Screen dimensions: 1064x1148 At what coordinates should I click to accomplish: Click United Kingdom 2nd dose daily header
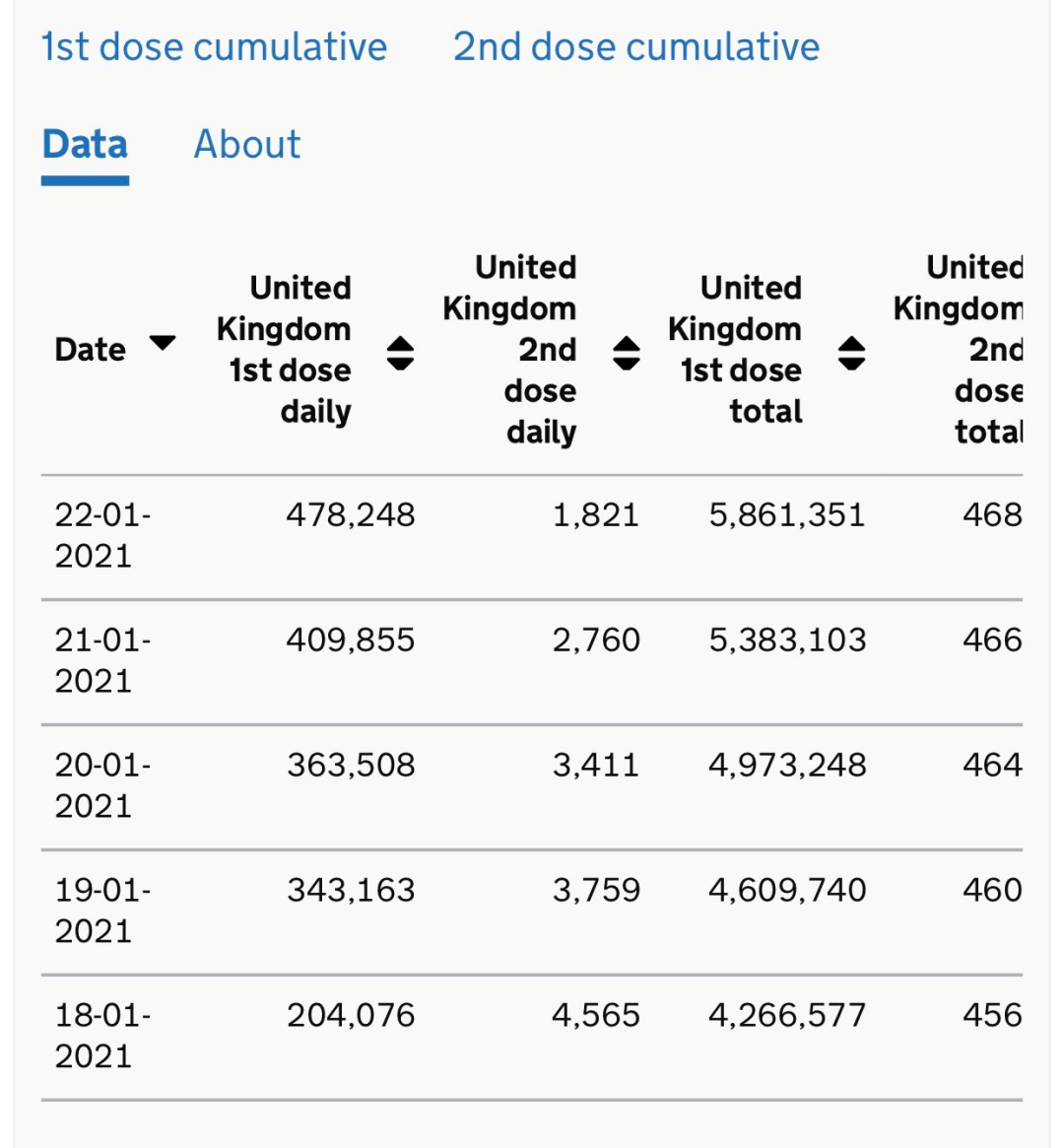[x=514, y=350]
